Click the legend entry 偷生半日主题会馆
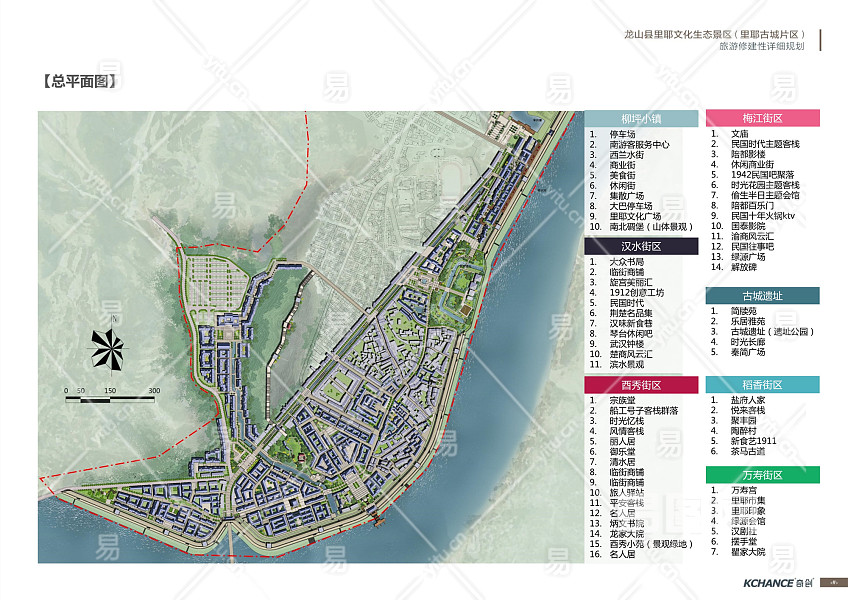Screen dimensions: 848x600 coord(765,195)
